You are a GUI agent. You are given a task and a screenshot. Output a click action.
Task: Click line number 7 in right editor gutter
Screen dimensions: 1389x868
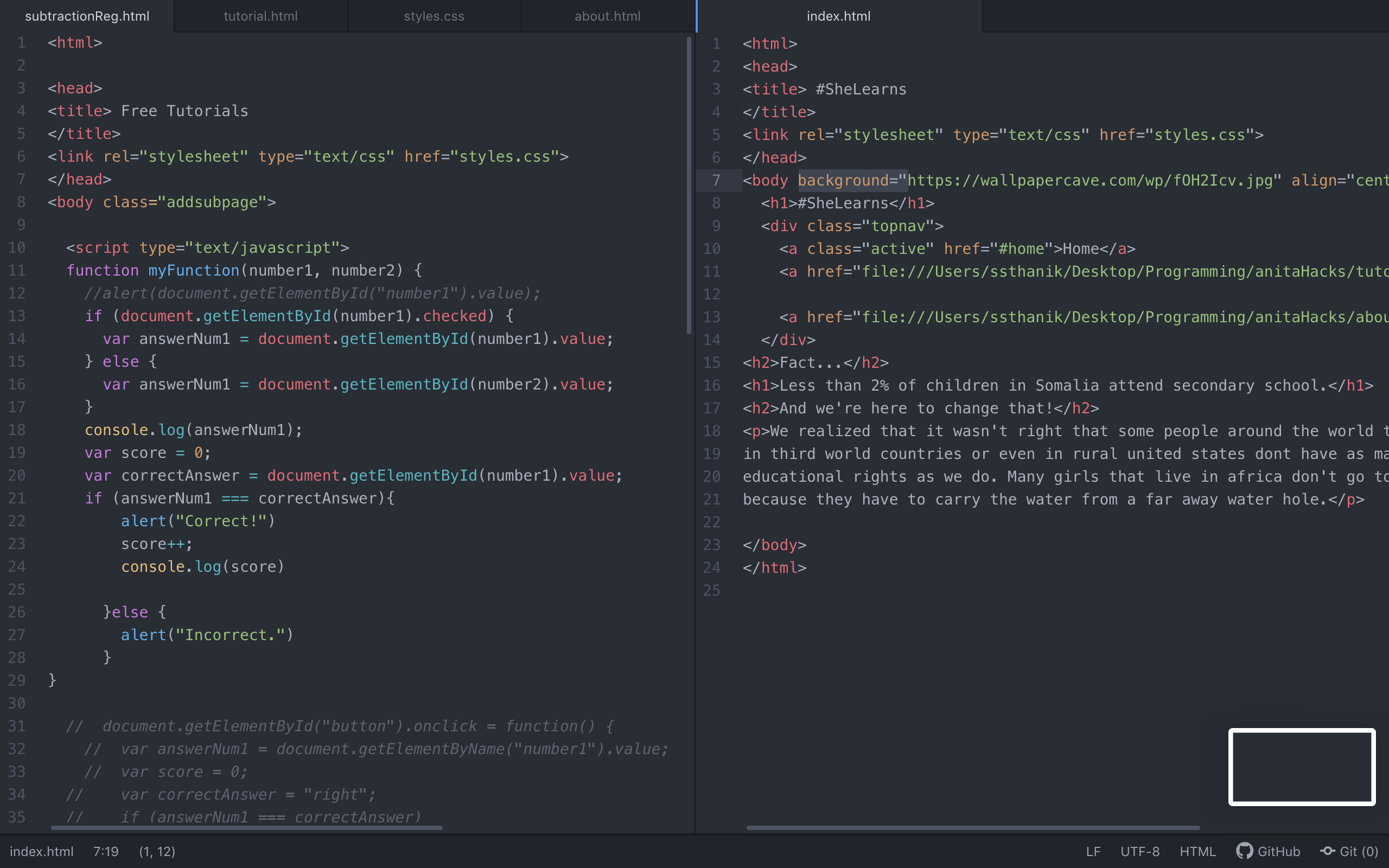pyautogui.click(x=716, y=180)
